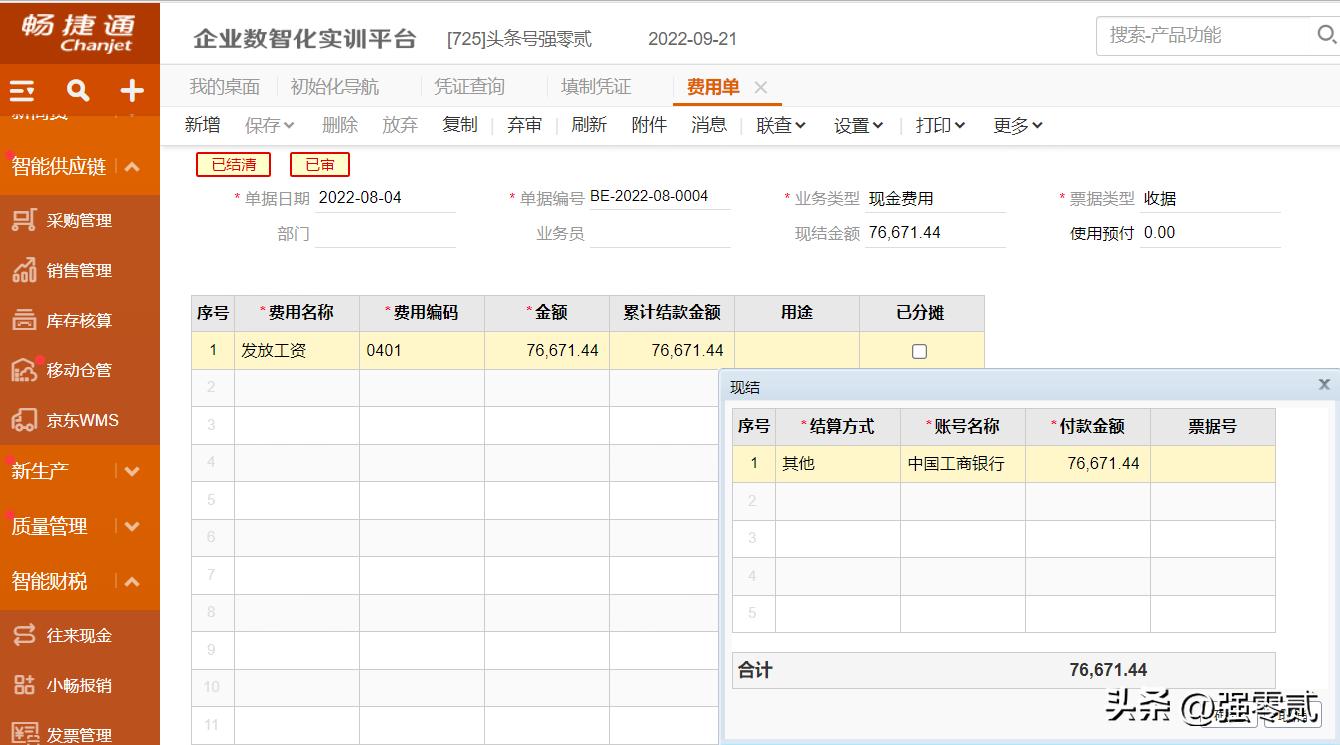Click the 刷新 button in the toolbar
The width and height of the screenshot is (1340, 745).
point(589,124)
